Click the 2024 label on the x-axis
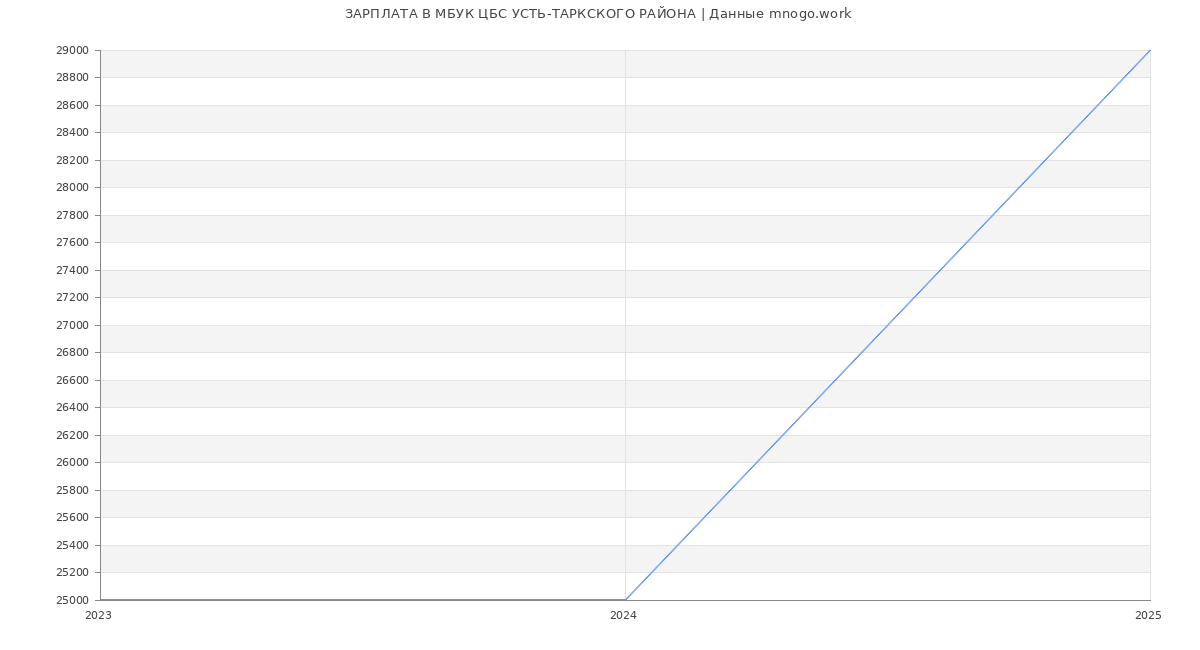This screenshot has width=1200, height=650. [623, 616]
